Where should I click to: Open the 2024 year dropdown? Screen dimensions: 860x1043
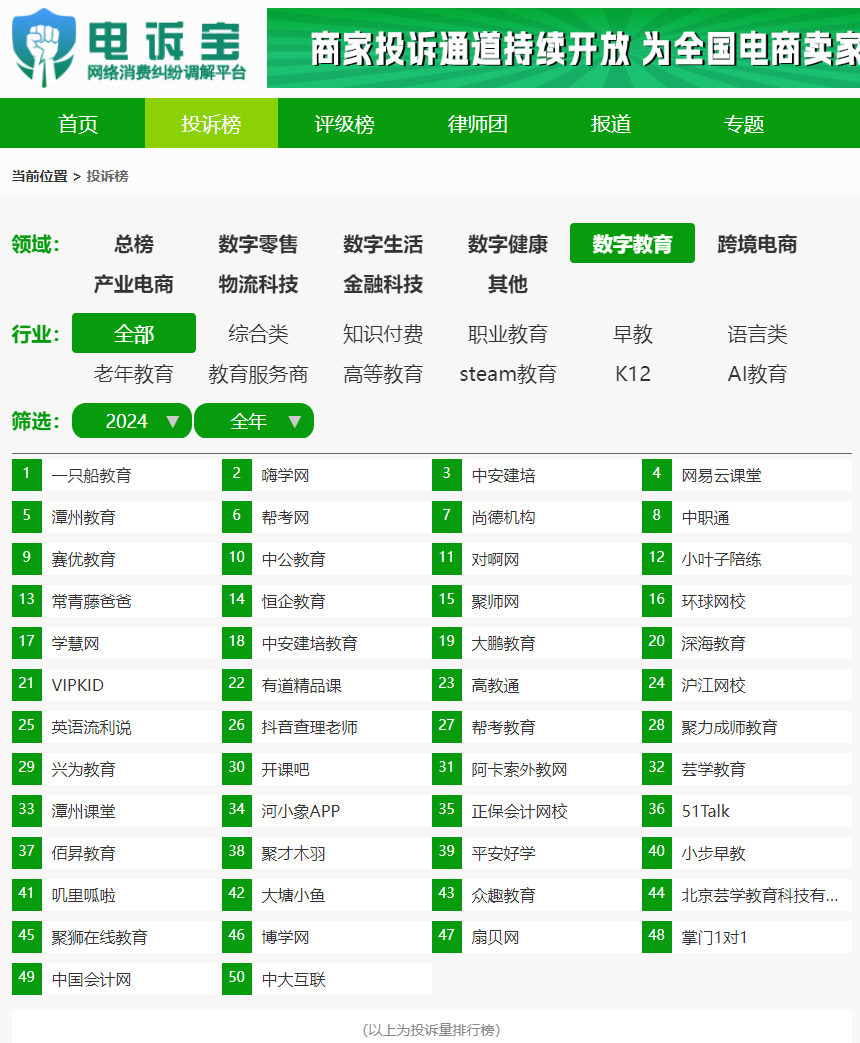[x=132, y=421]
